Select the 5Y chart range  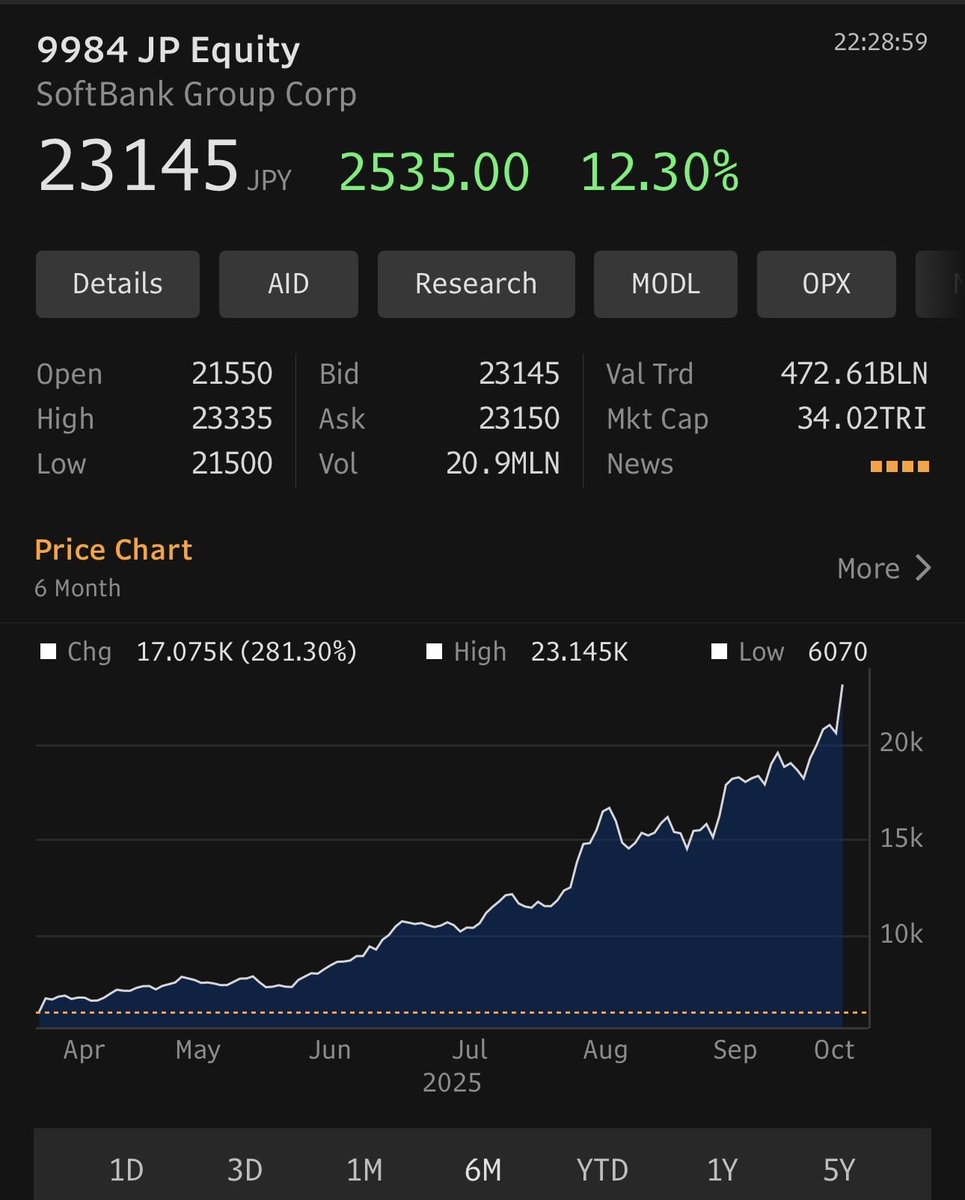(x=839, y=1169)
